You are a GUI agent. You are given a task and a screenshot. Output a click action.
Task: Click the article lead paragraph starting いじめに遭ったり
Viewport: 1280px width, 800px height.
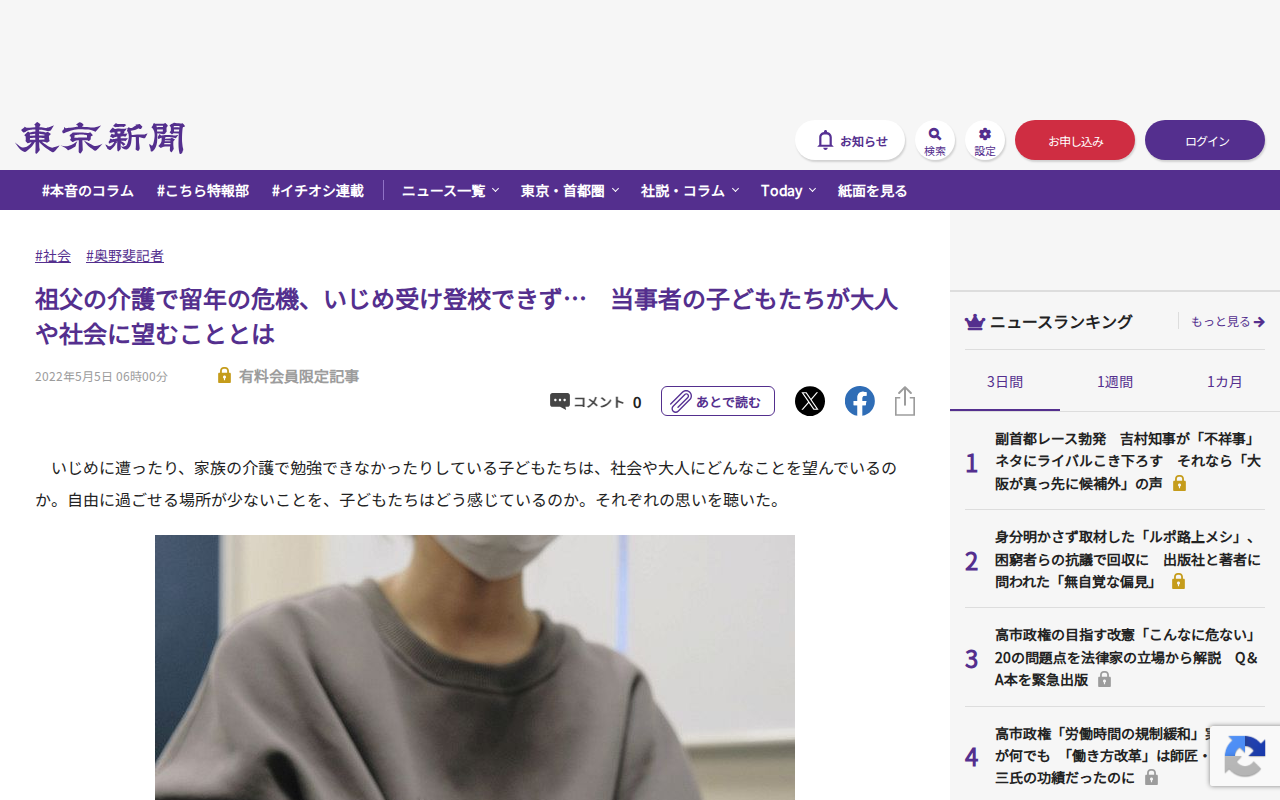coord(466,484)
